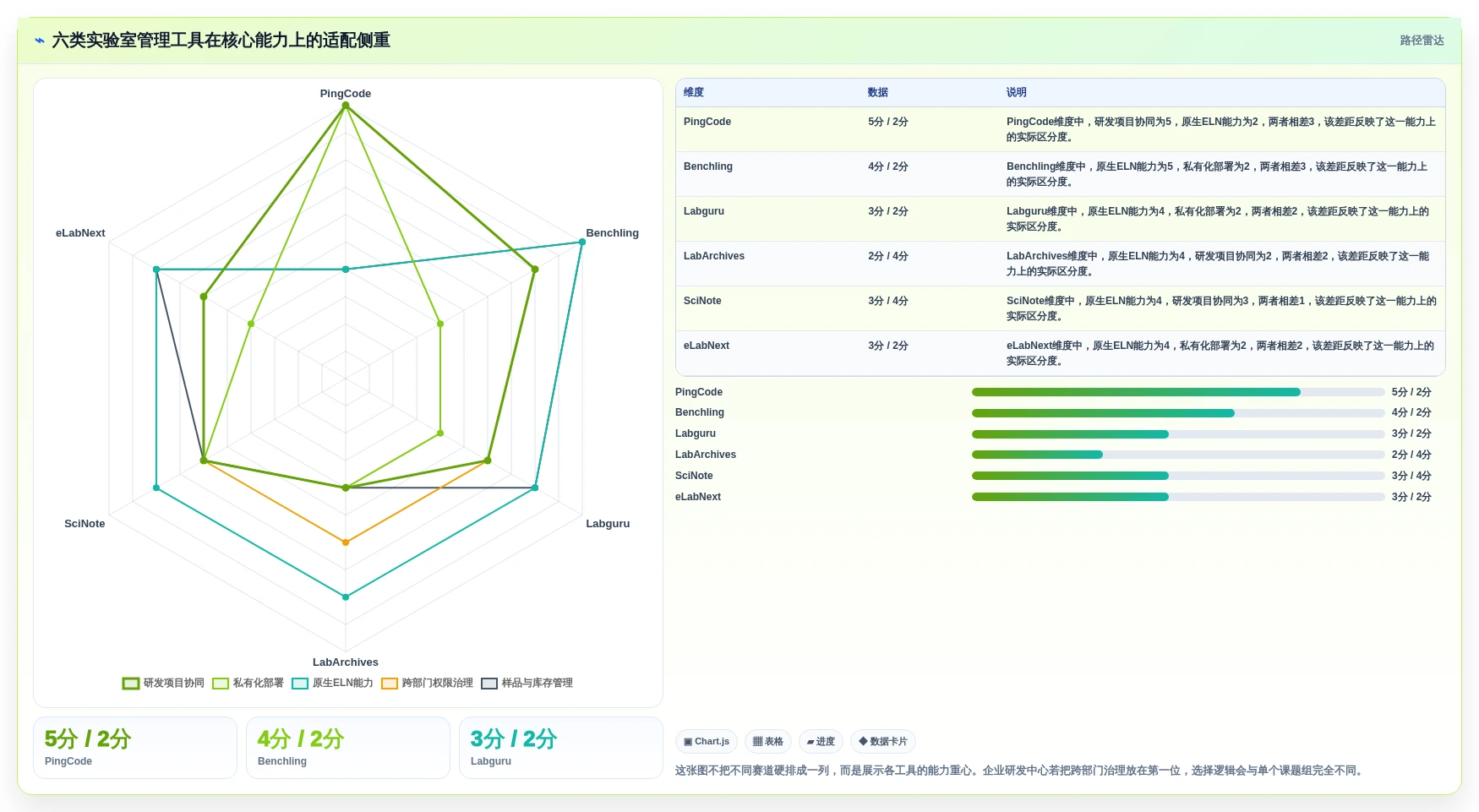Select the Labguru table row name
Image resolution: width=1479 pixels, height=812 pixels.
tap(704, 211)
